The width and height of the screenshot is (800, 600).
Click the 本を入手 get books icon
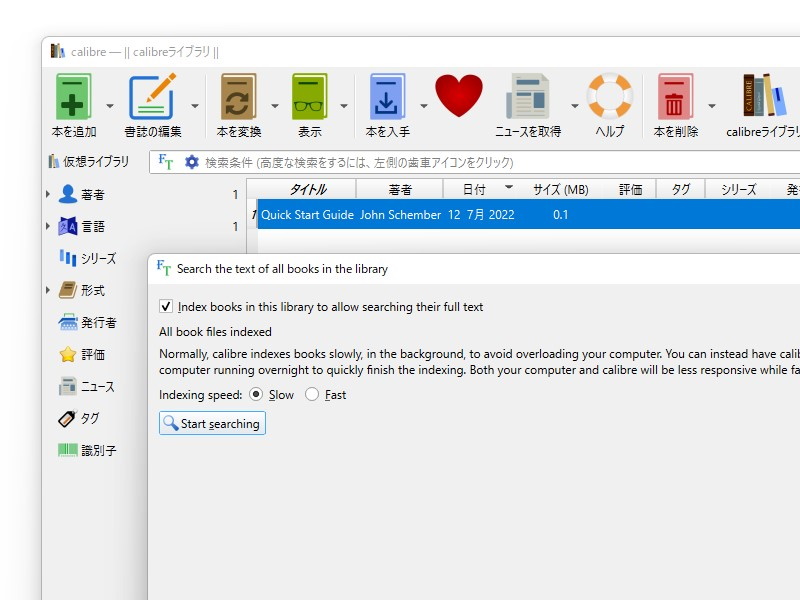[387, 97]
